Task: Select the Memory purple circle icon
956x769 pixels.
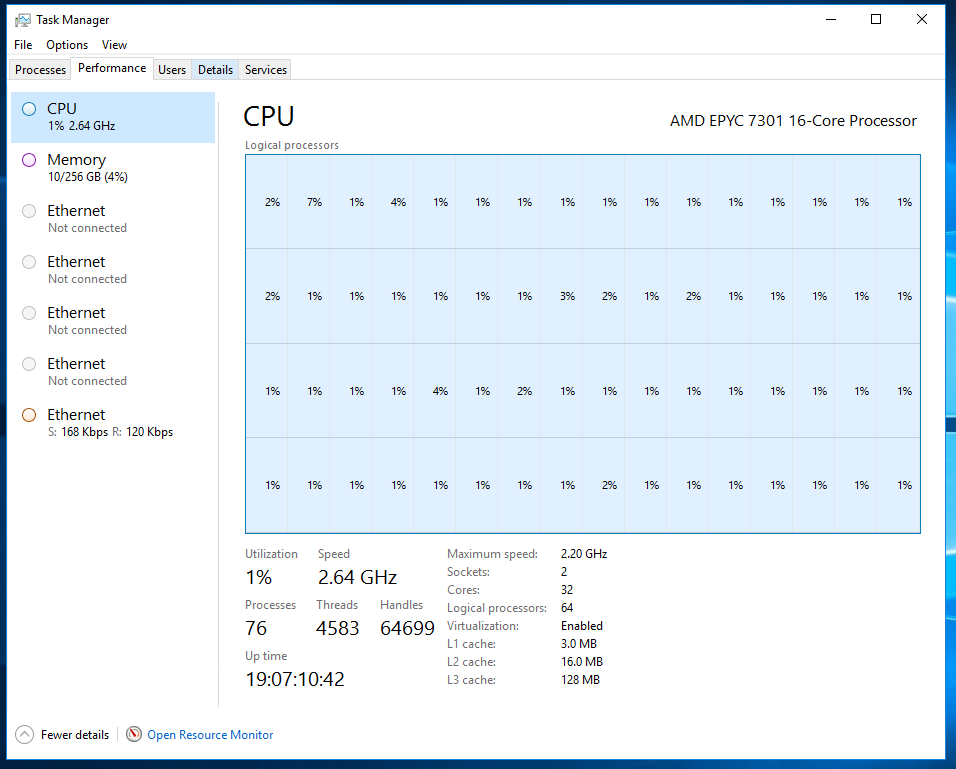Action: 29,160
